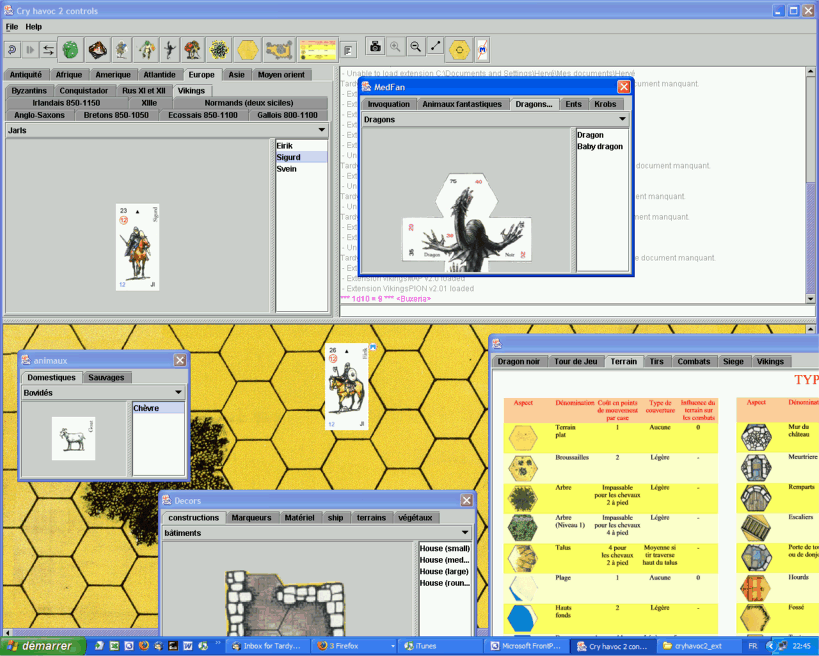
Task: Click the camera snapshot toolbar icon
Action: (375, 47)
